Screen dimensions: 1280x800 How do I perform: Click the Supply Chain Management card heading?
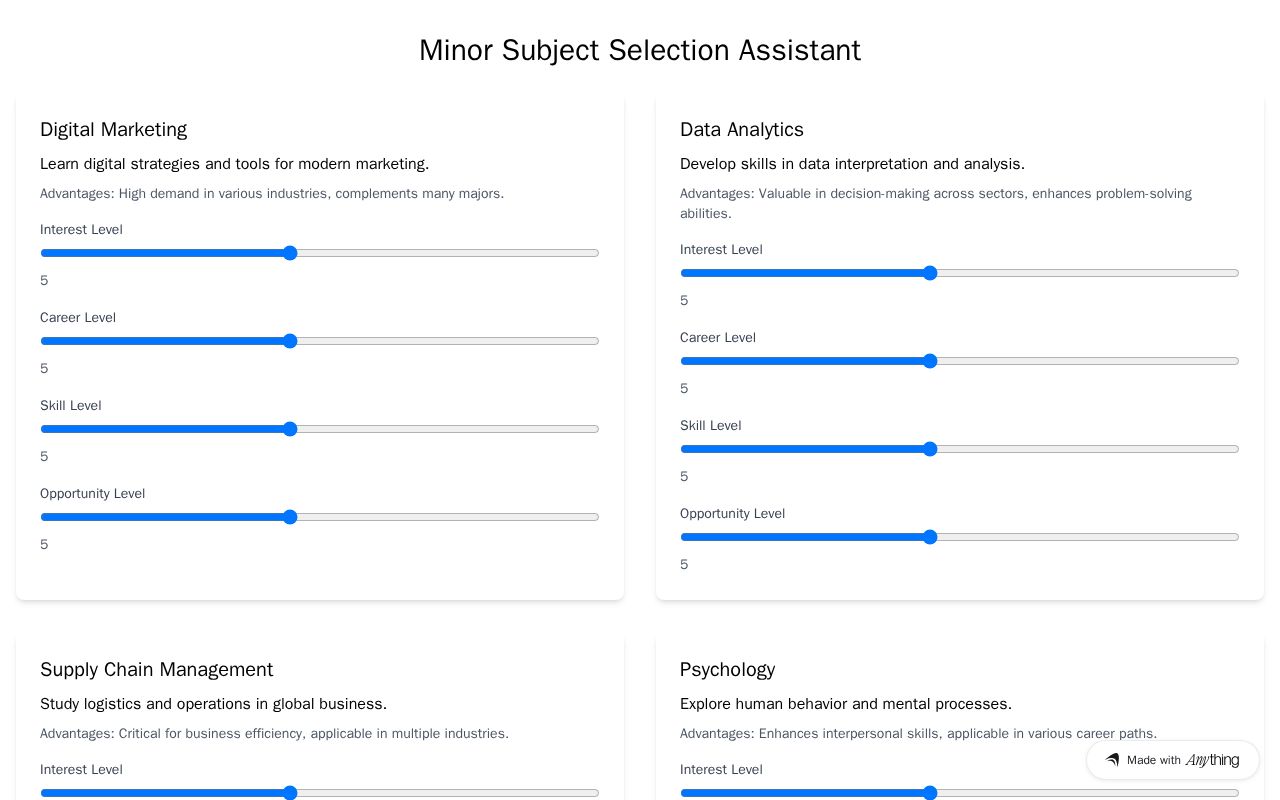click(x=157, y=670)
